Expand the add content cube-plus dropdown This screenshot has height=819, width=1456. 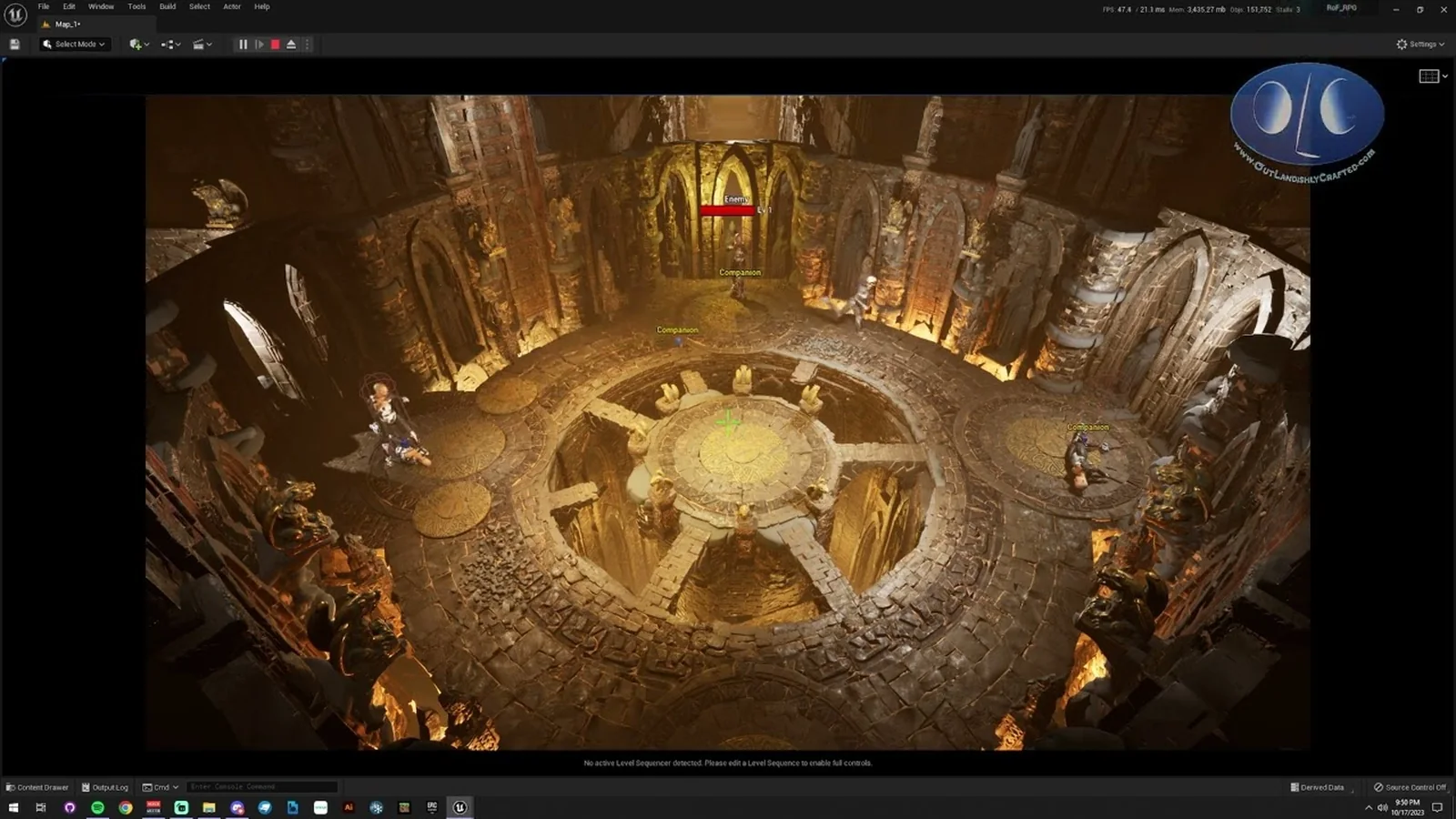(x=139, y=44)
